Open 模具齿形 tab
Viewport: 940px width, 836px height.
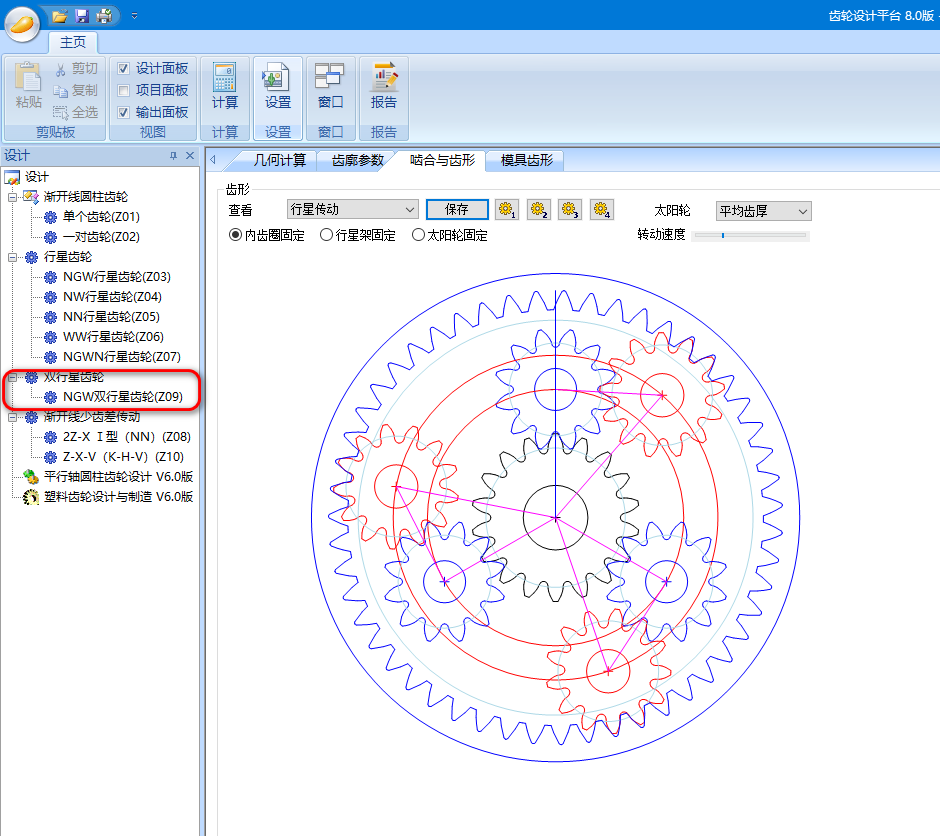(526, 160)
